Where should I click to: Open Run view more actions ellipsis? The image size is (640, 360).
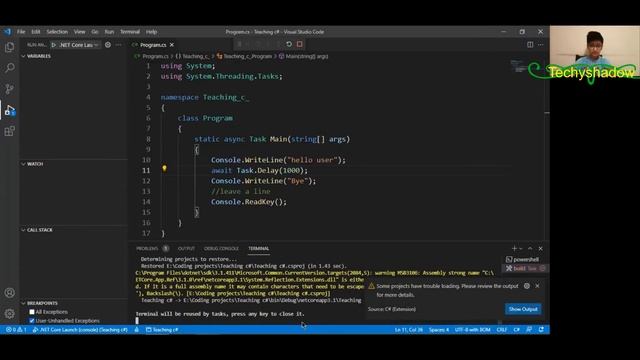[x=119, y=45]
